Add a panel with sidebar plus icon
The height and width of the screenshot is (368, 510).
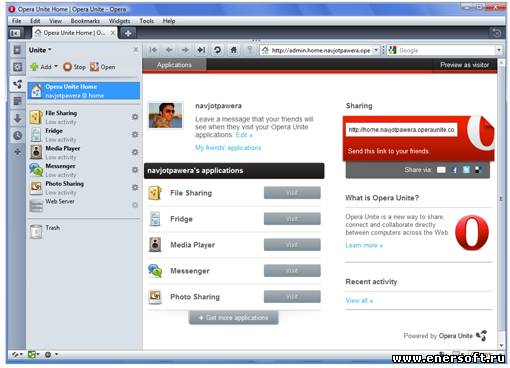point(17,152)
